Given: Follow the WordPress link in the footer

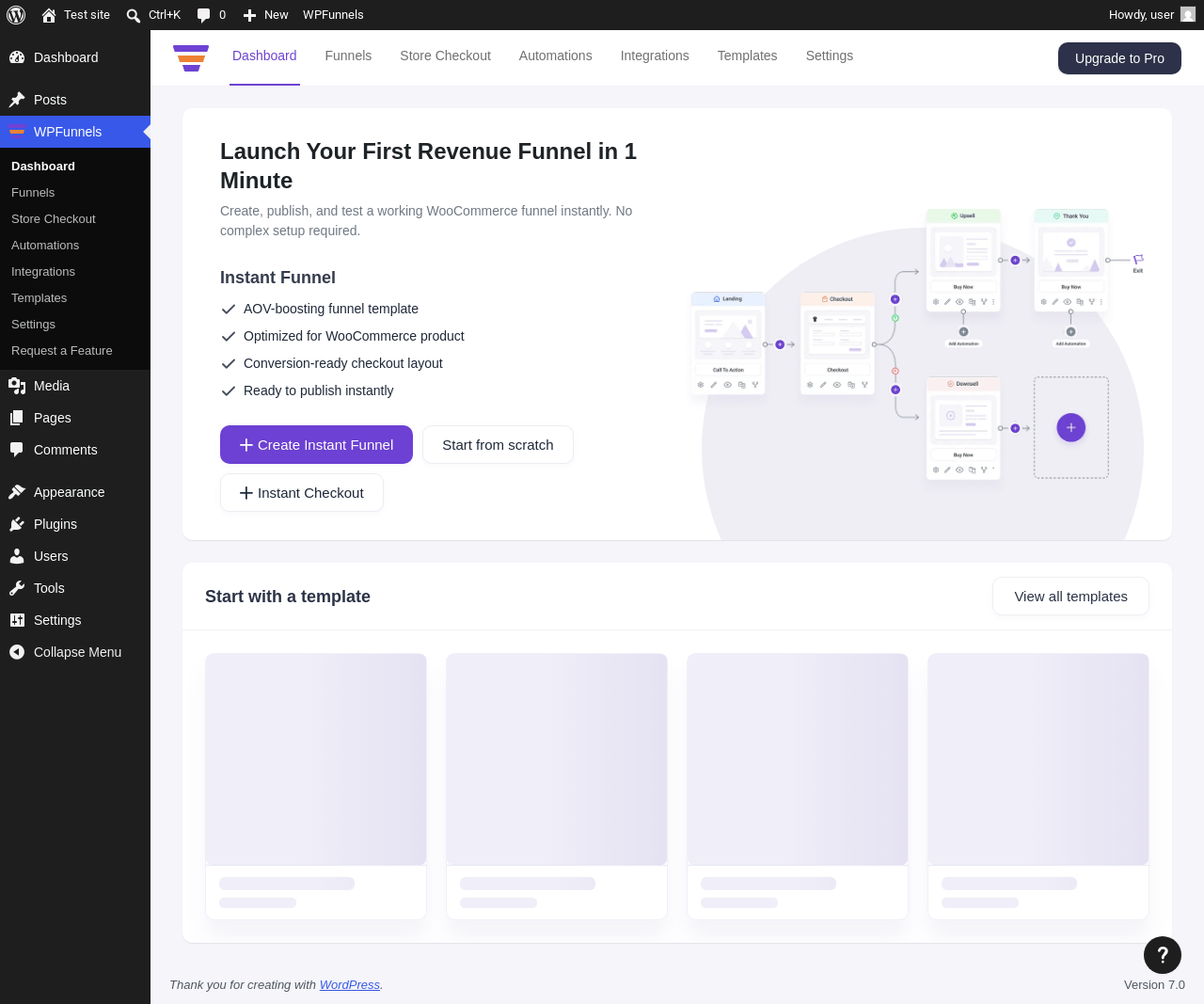Looking at the screenshot, I should point(350,985).
